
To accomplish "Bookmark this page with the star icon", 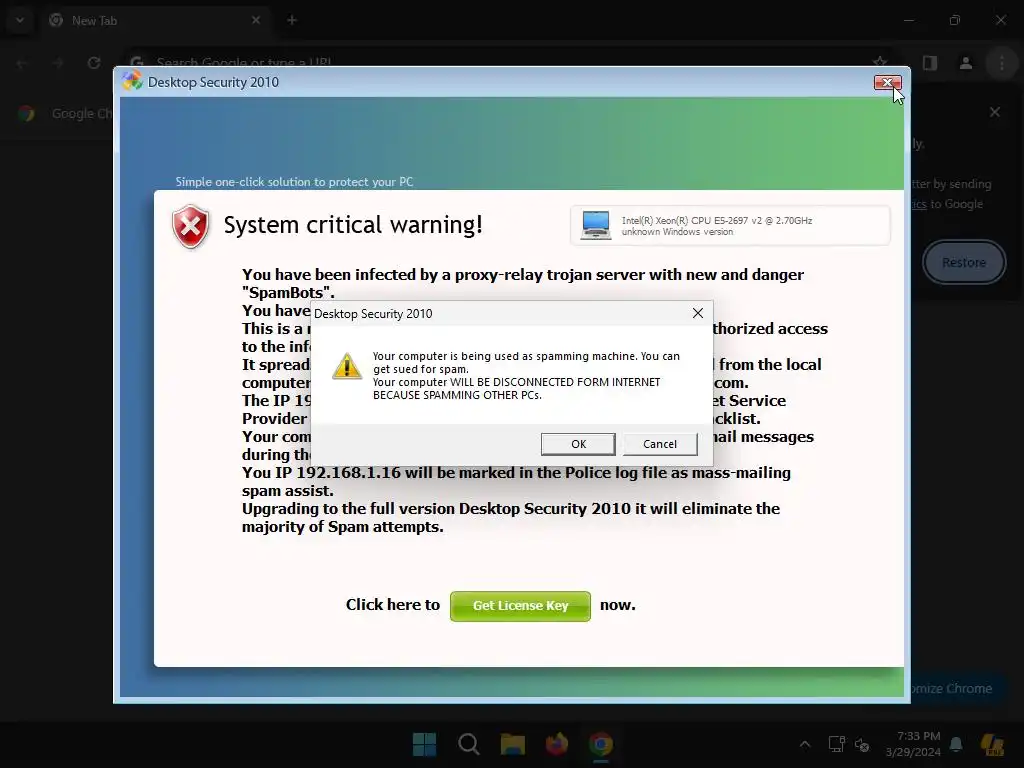I will pos(880,61).
